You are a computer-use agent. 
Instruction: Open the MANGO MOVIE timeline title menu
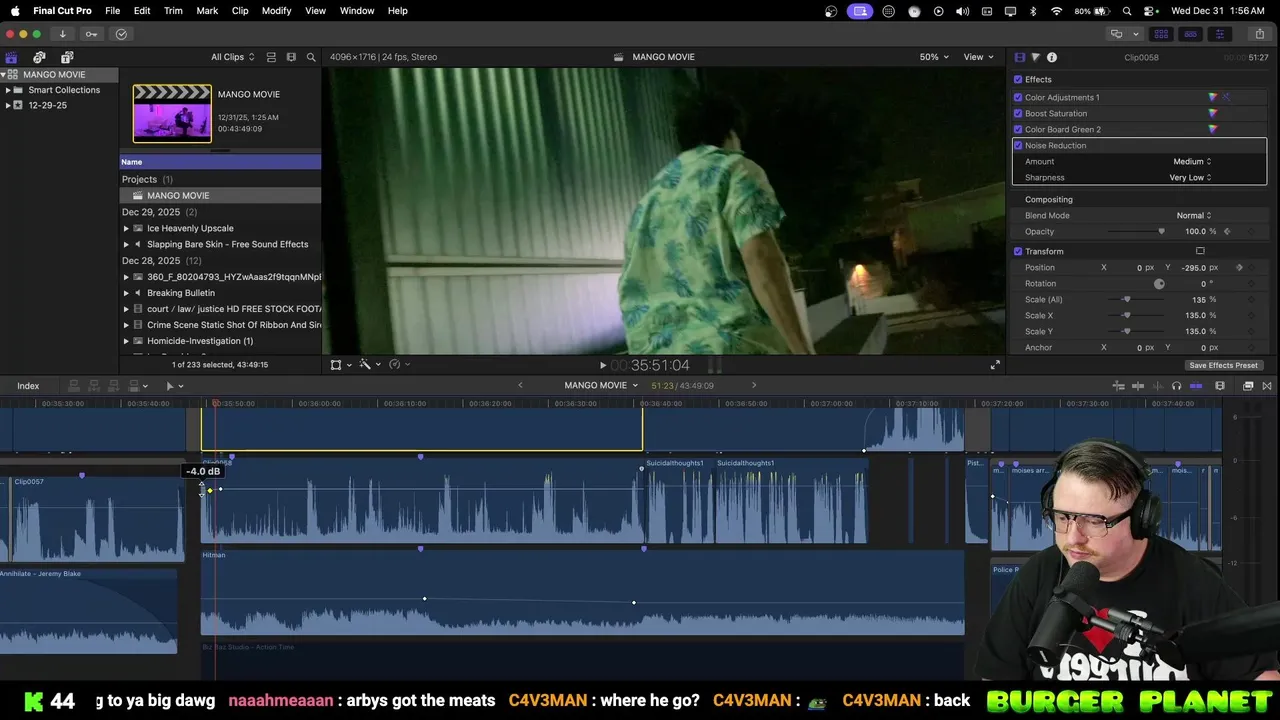point(601,386)
